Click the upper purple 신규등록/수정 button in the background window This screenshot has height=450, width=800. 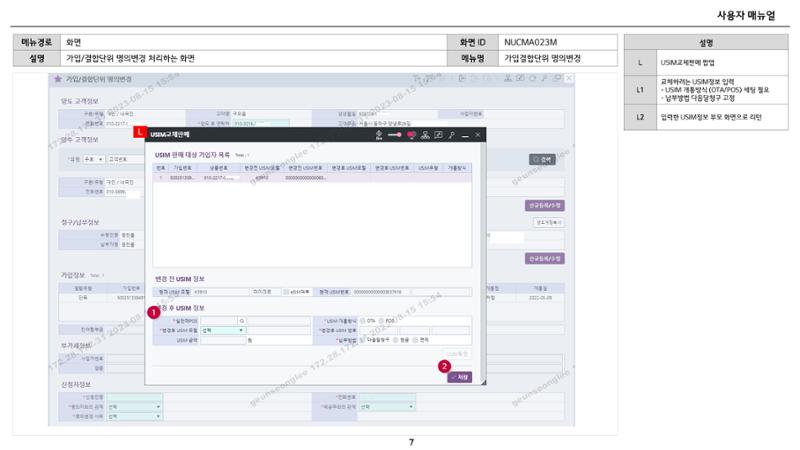pos(544,206)
